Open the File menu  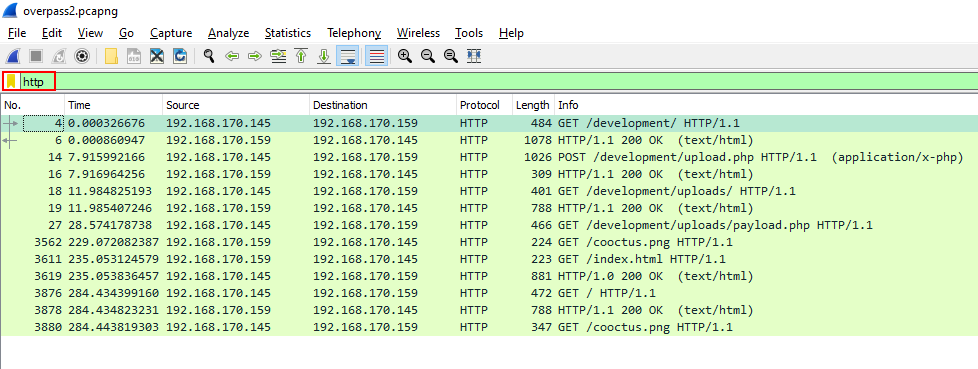pos(17,33)
